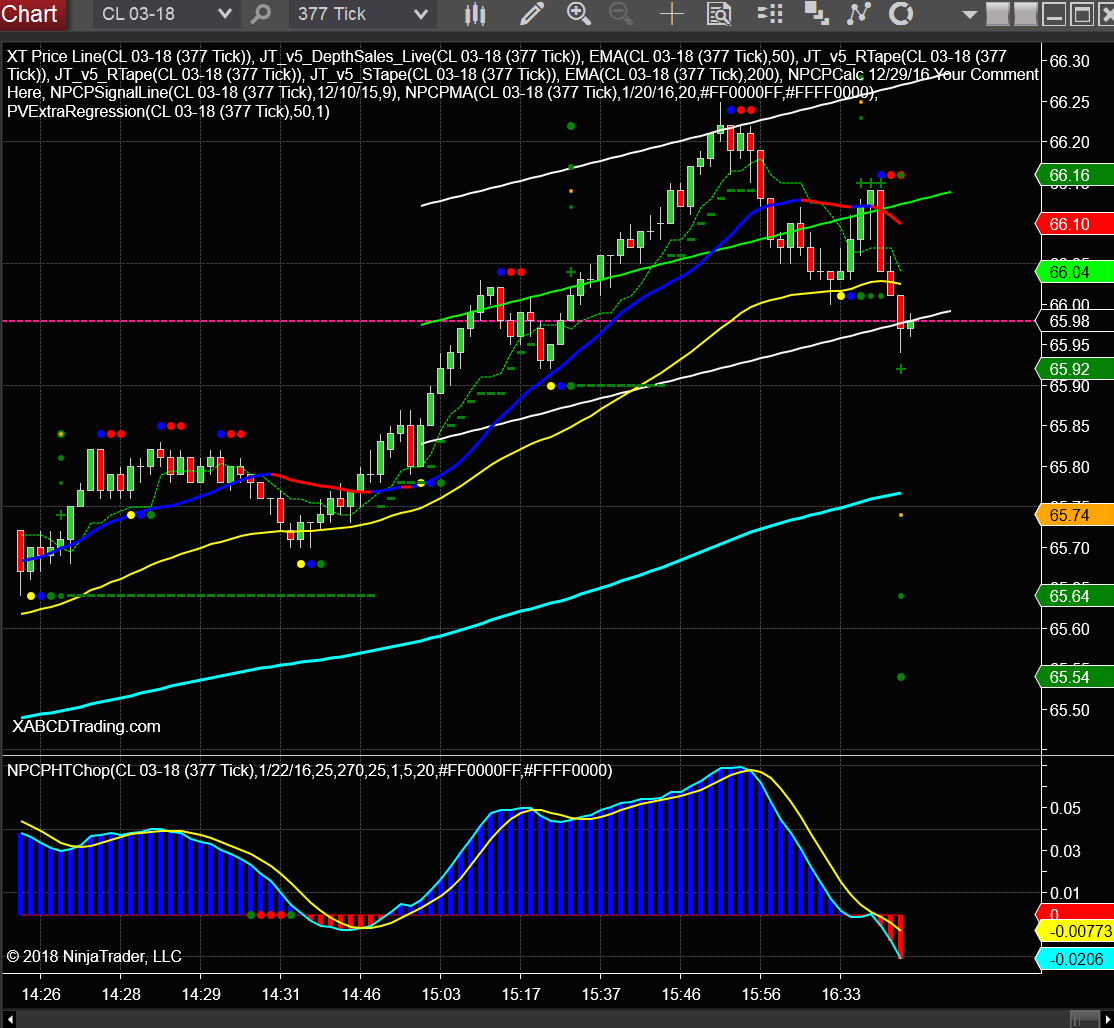Click the 14:26 time axis label
Image resolution: width=1114 pixels, height=1028 pixels.
click(41, 994)
